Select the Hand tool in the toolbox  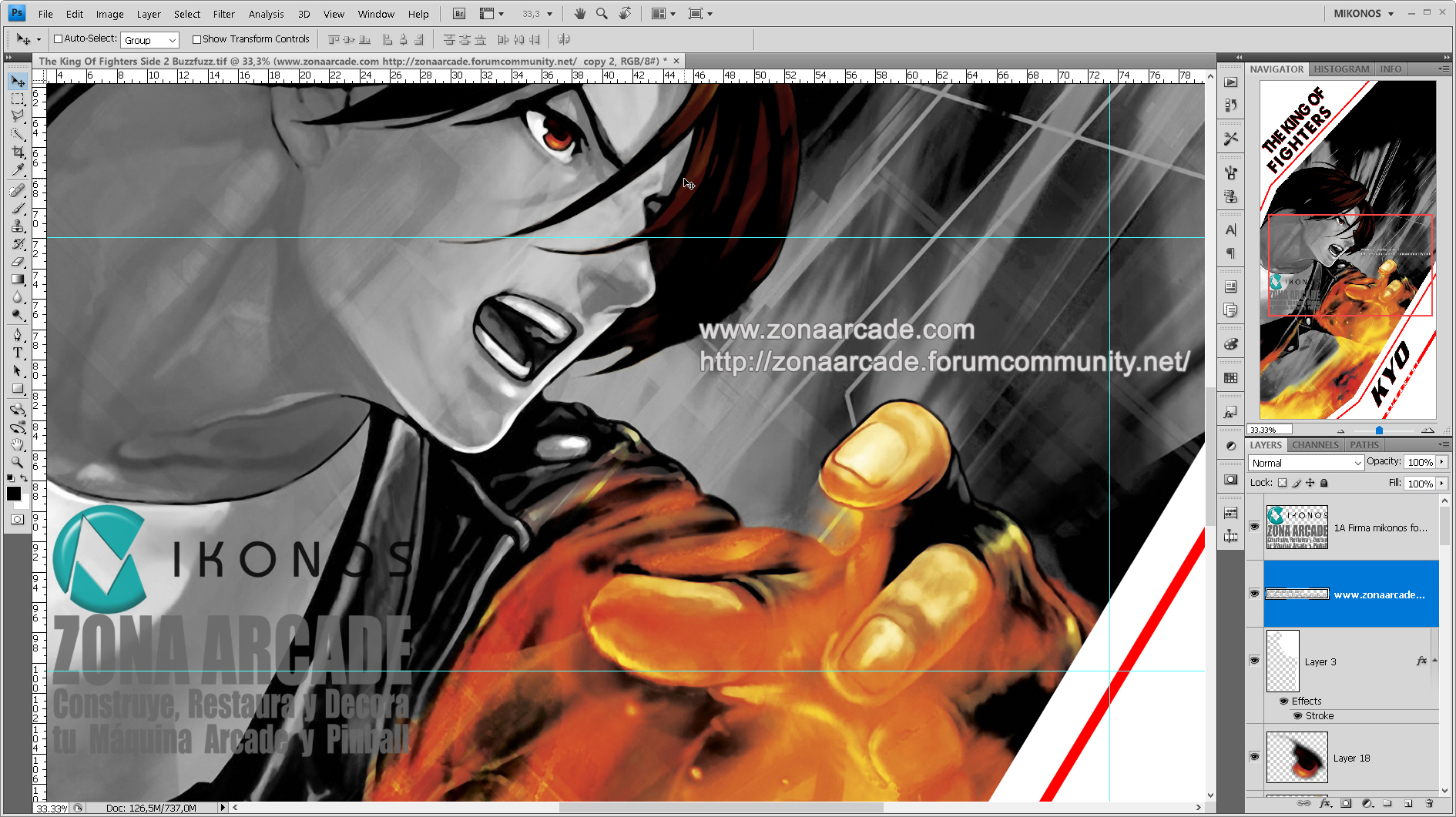click(x=18, y=444)
